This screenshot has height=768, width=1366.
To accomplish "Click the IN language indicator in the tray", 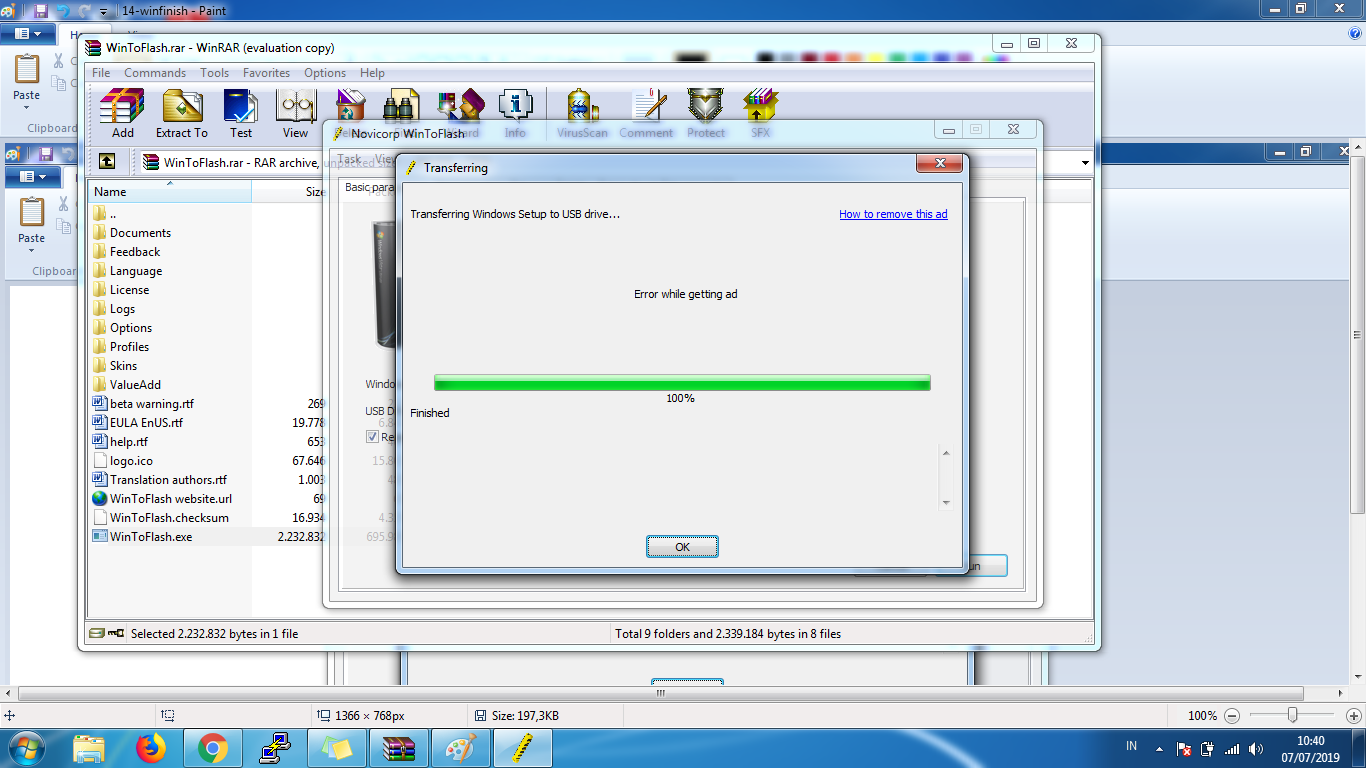I will pos(1132,746).
